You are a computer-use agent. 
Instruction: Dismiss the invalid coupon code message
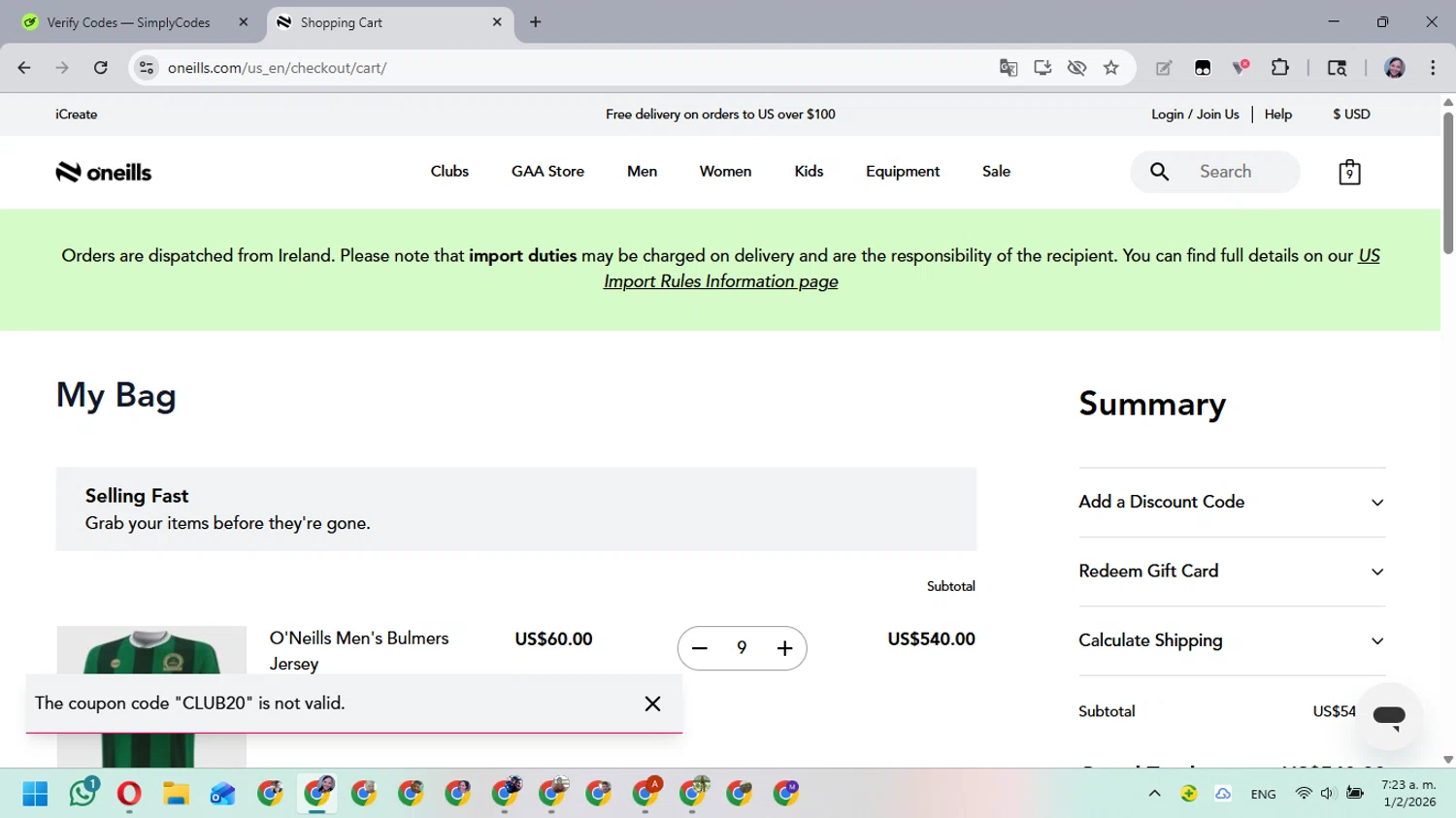pyautogui.click(x=652, y=703)
